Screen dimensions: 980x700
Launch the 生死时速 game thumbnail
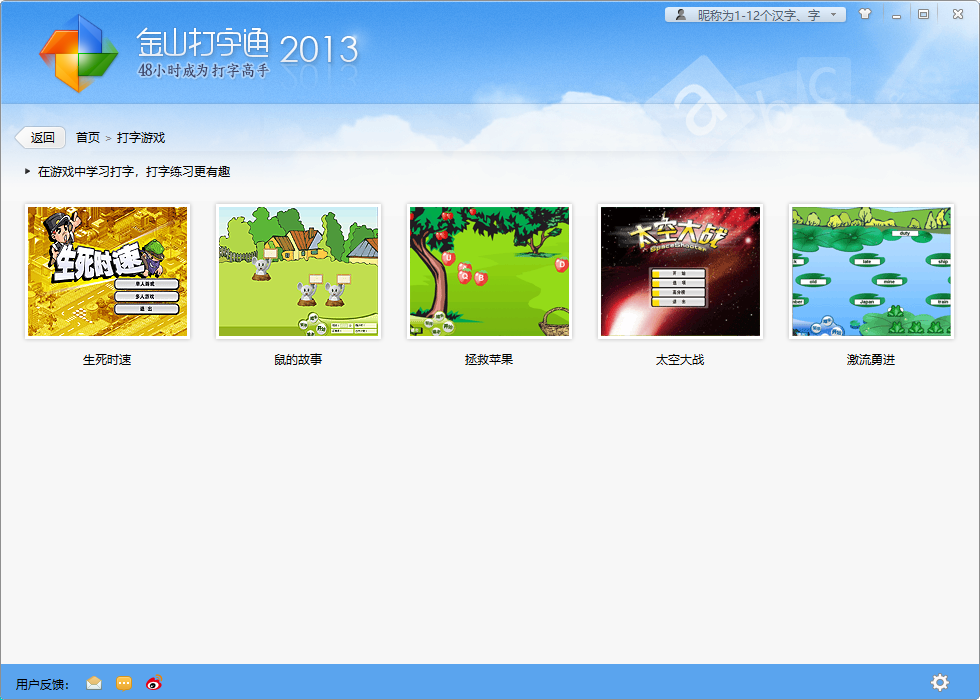[107, 271]
